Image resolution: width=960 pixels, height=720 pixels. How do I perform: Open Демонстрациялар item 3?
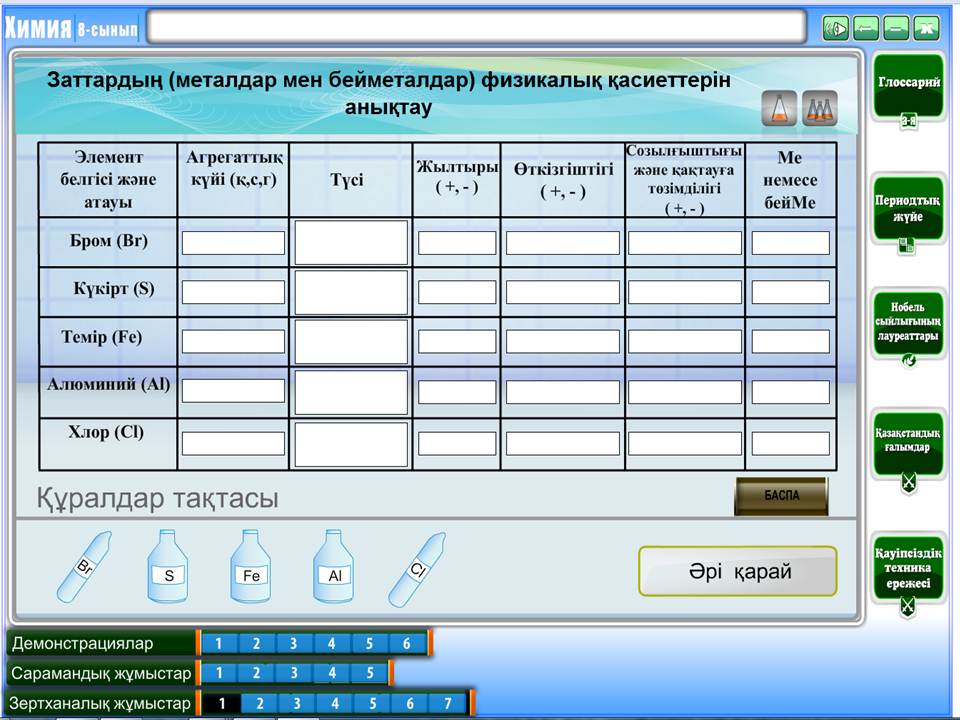(x=294, y=643)
